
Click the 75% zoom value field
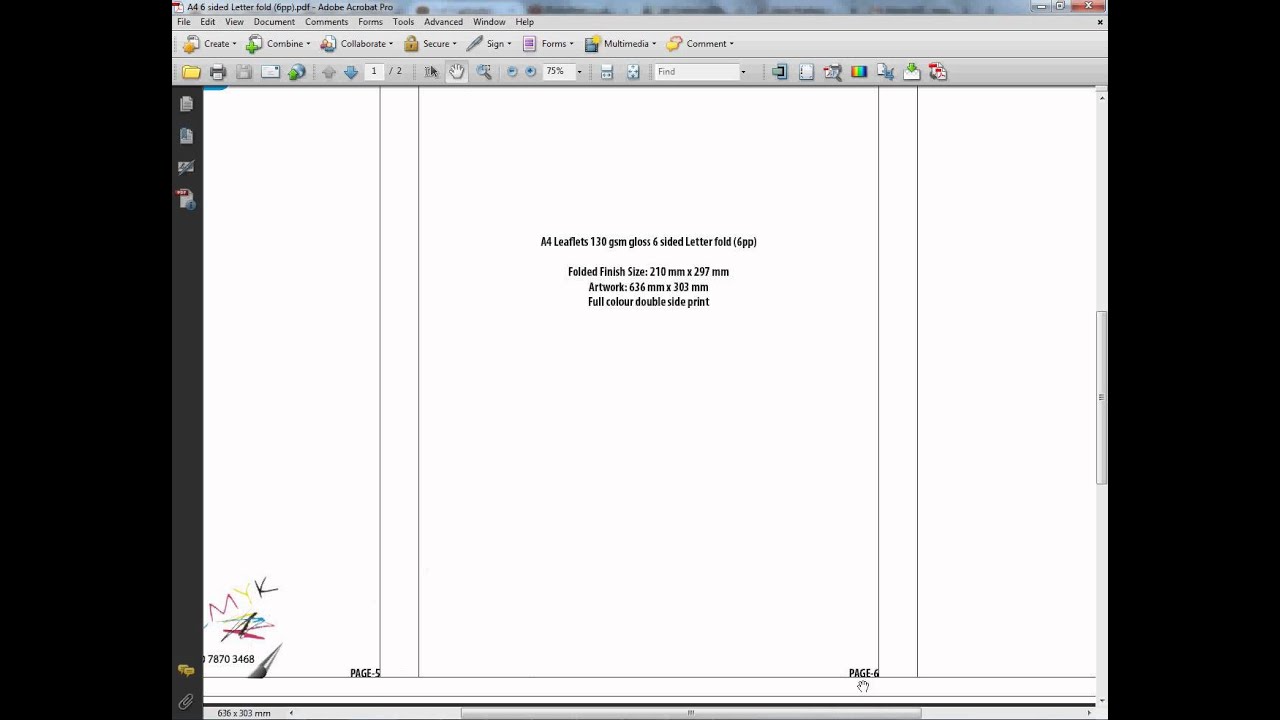pos(557,72)
